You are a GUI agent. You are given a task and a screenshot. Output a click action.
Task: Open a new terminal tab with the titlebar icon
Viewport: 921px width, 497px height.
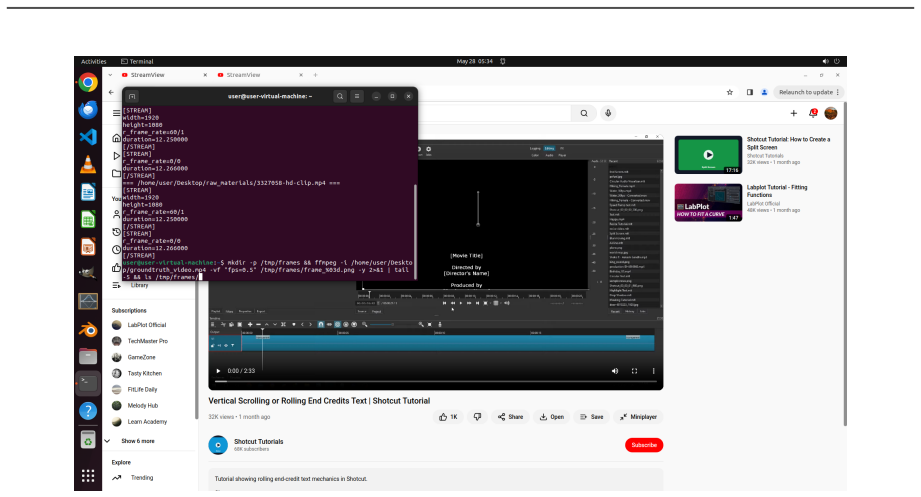click(132, 96)
